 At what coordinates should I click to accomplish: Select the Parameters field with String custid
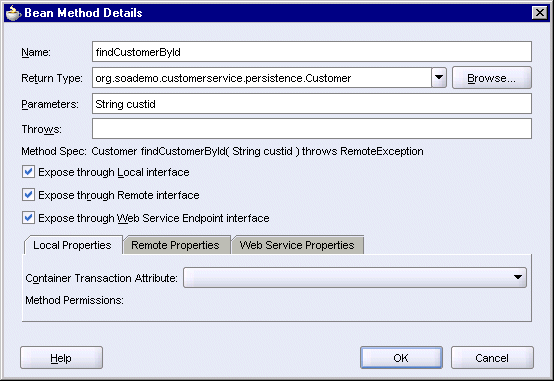pyautogui.click(x=312, y=104)
